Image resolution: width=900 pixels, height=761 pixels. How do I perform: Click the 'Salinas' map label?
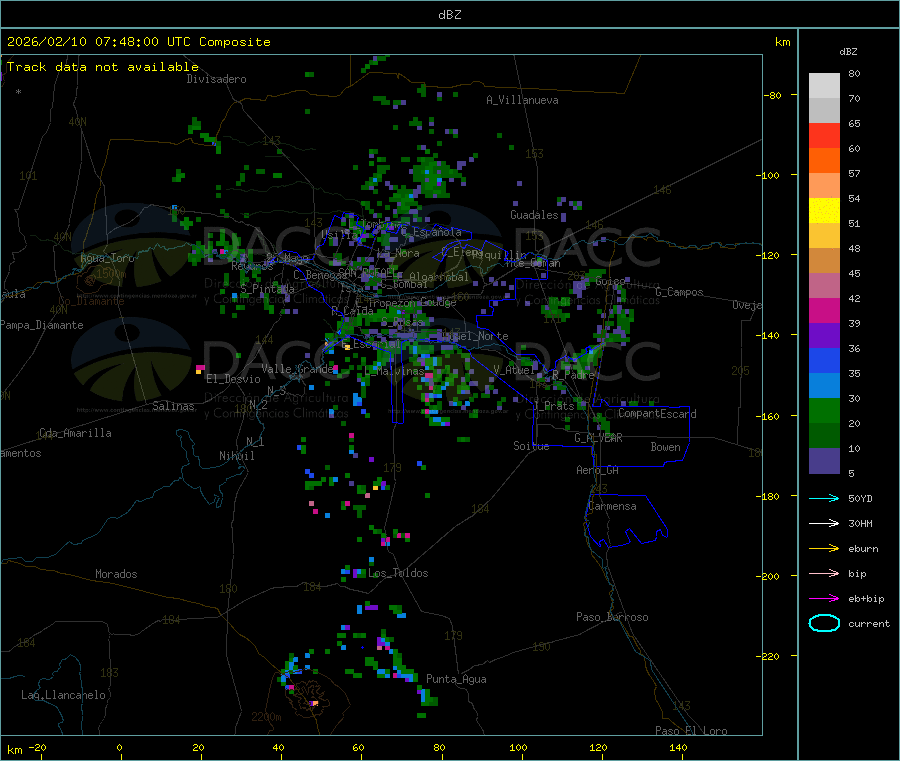pos(173,406)
